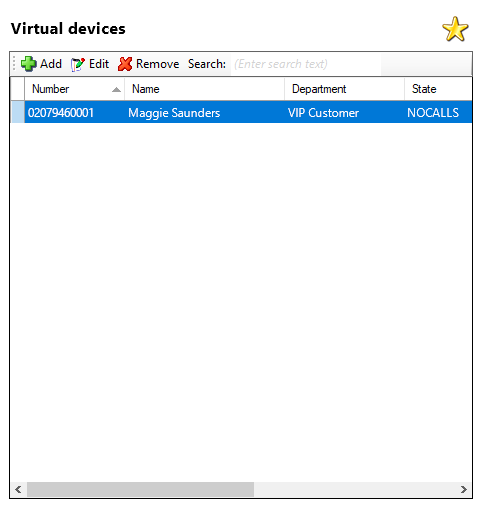The width and height of the screenshot is (480, 508).
Task: Click the Edit pencil icon
Action: (78, 64)
